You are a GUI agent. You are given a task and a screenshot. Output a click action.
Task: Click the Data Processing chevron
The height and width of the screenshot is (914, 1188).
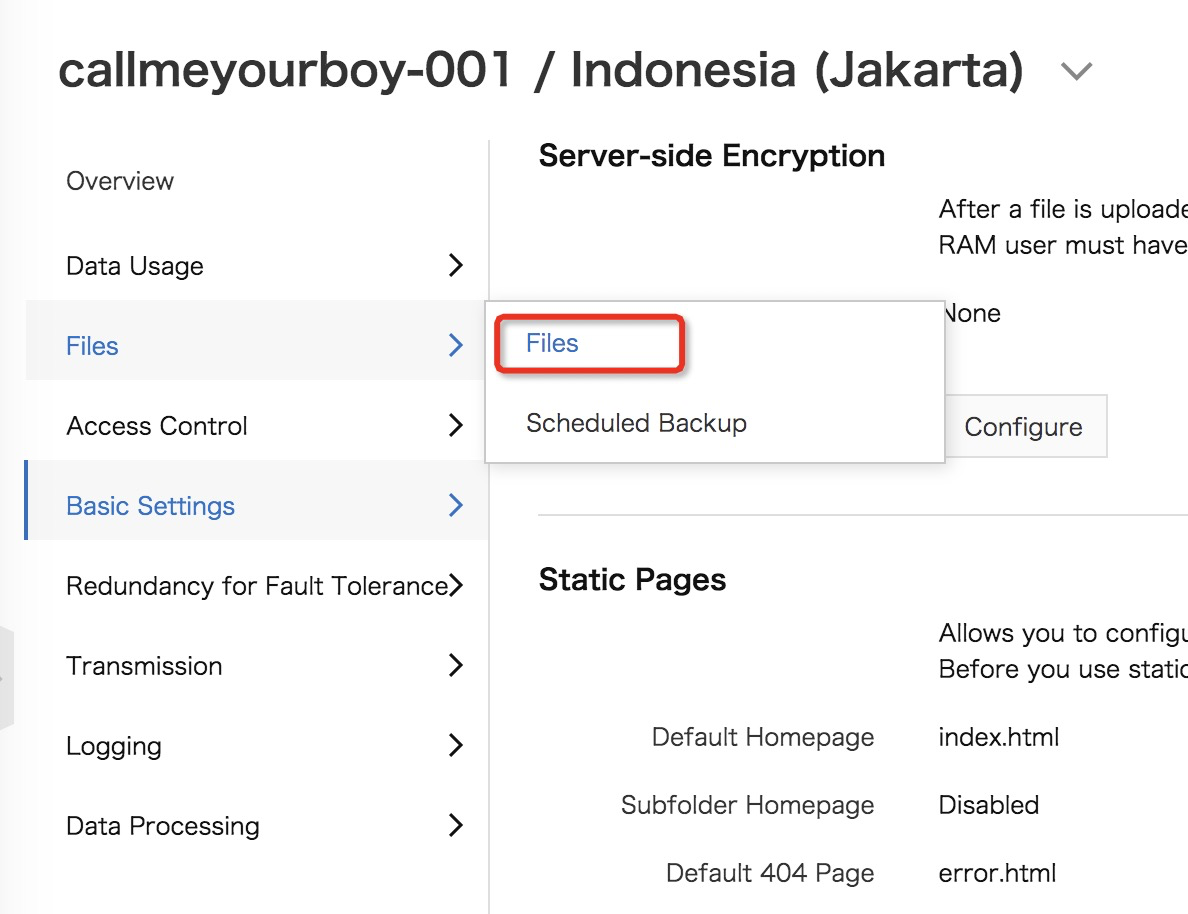456,825
